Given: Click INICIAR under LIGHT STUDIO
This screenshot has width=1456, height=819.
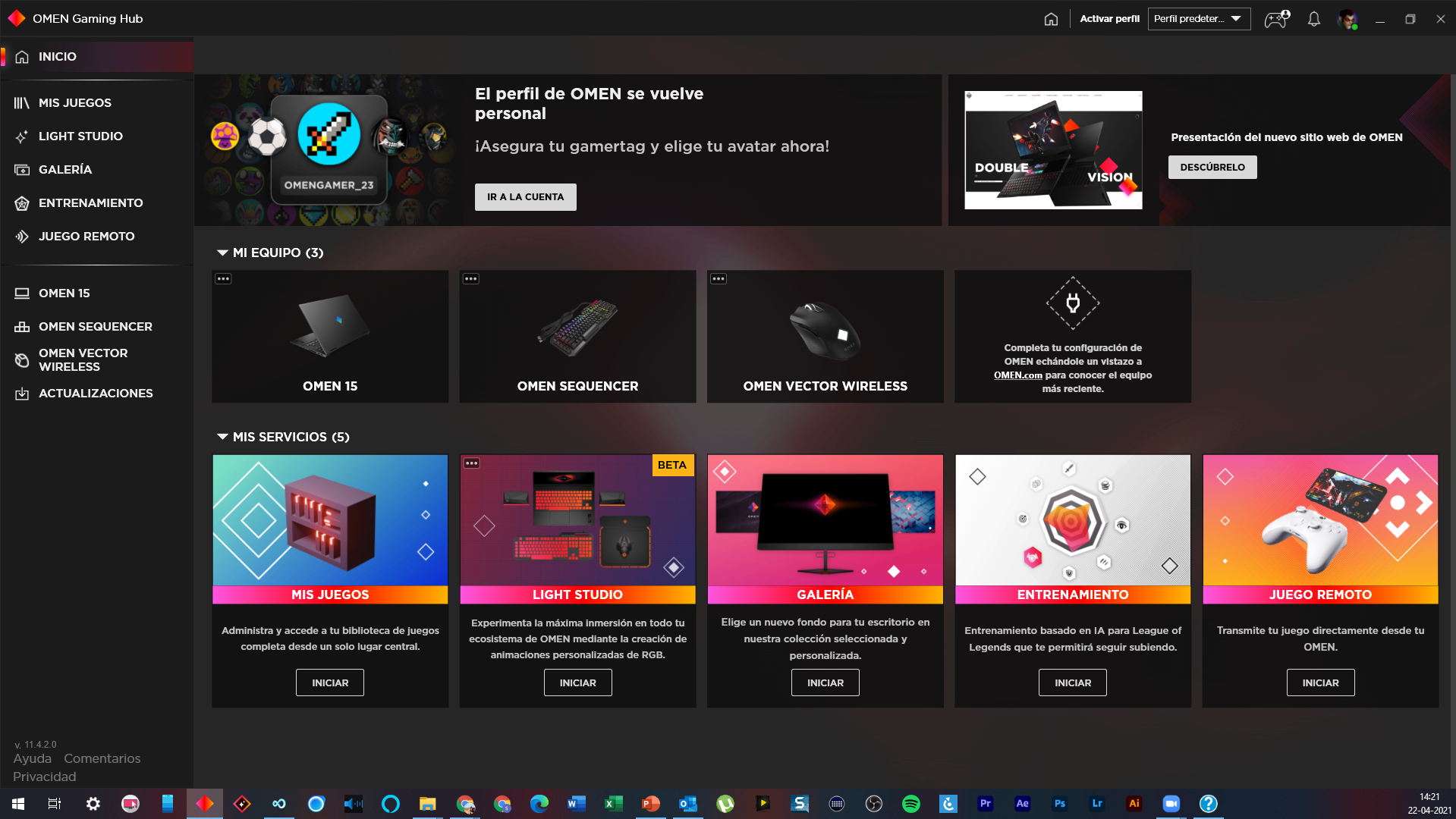Looking at the screenshot, I should point(578,683).
